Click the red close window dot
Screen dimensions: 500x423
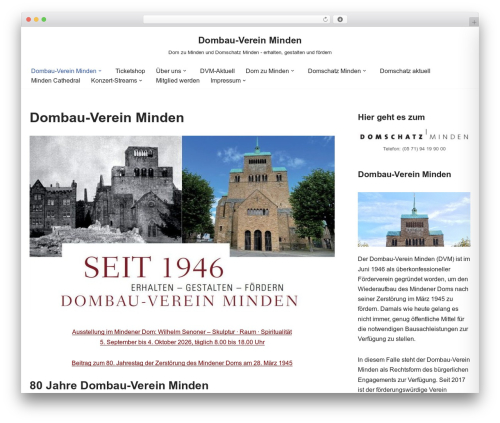pos(29,20)
